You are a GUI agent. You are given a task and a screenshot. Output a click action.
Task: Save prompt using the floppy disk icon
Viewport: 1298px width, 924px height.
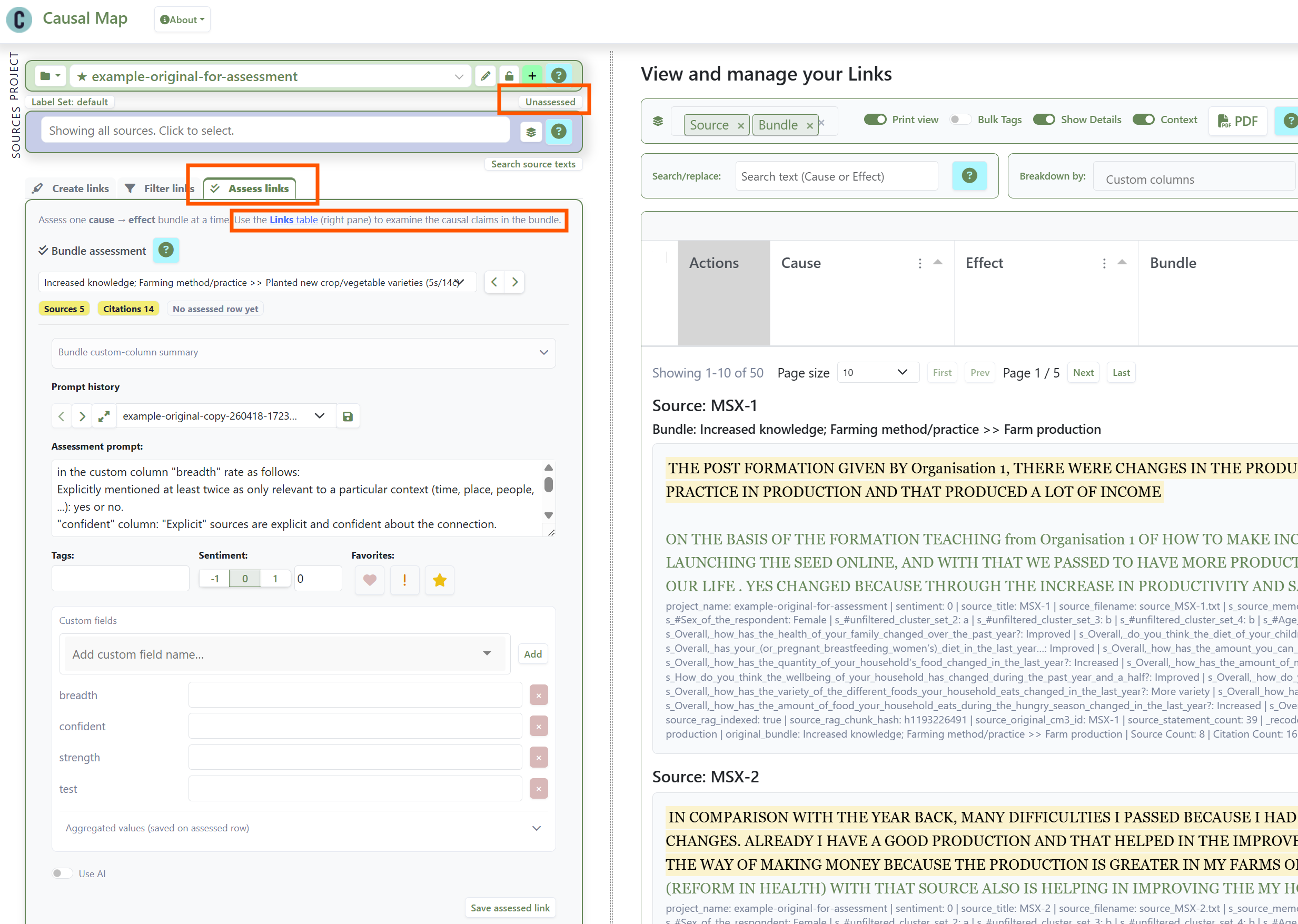348,416
